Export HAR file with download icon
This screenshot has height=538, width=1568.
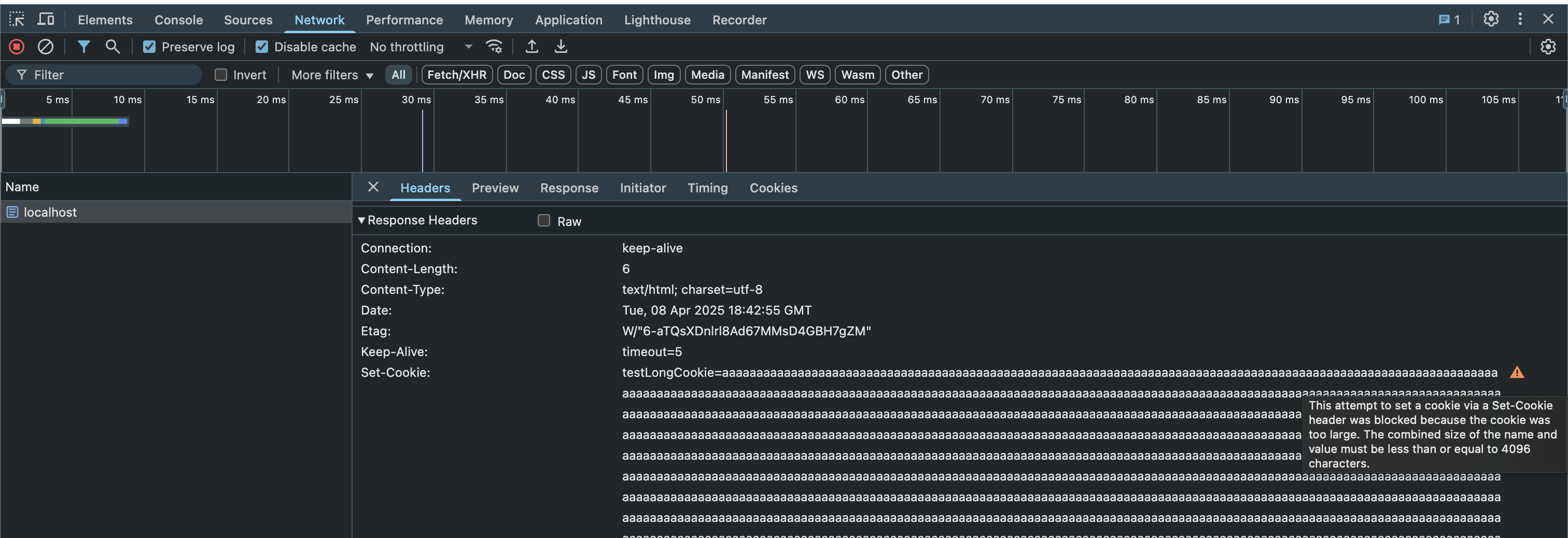pos(561,47)
